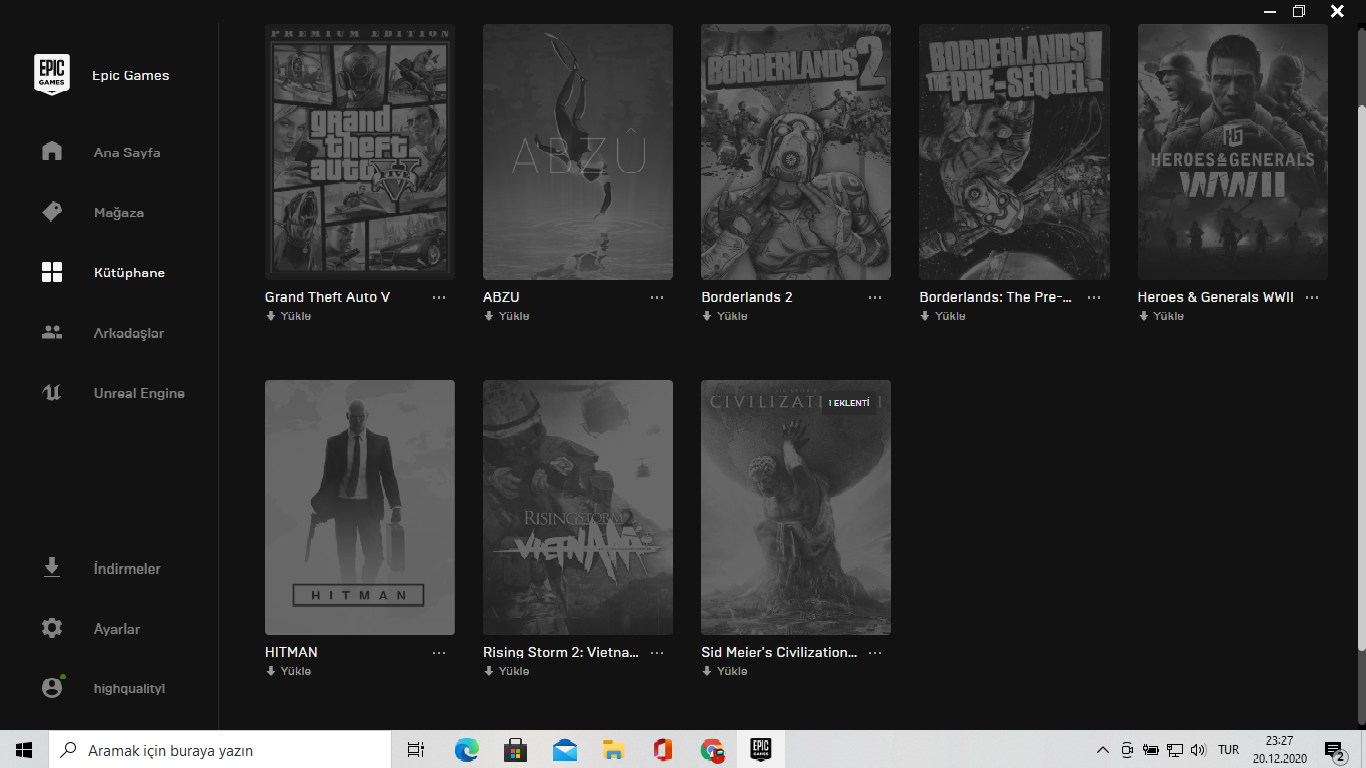Click Yükle under Rising Storm 2: Vietnam
1366x768 pixels.
click(506, 671)
